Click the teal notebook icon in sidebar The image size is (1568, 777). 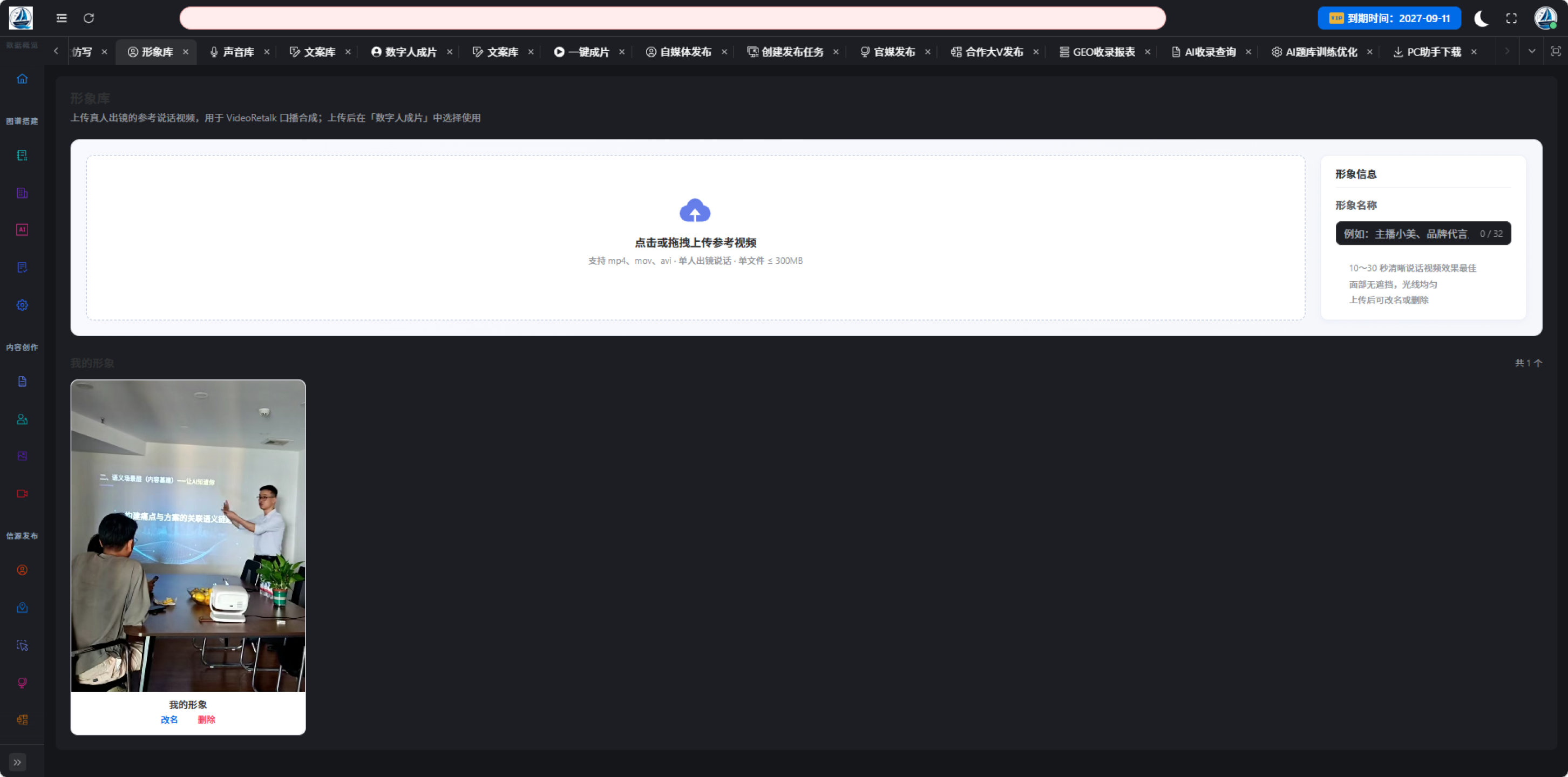(x=22, y=155)
